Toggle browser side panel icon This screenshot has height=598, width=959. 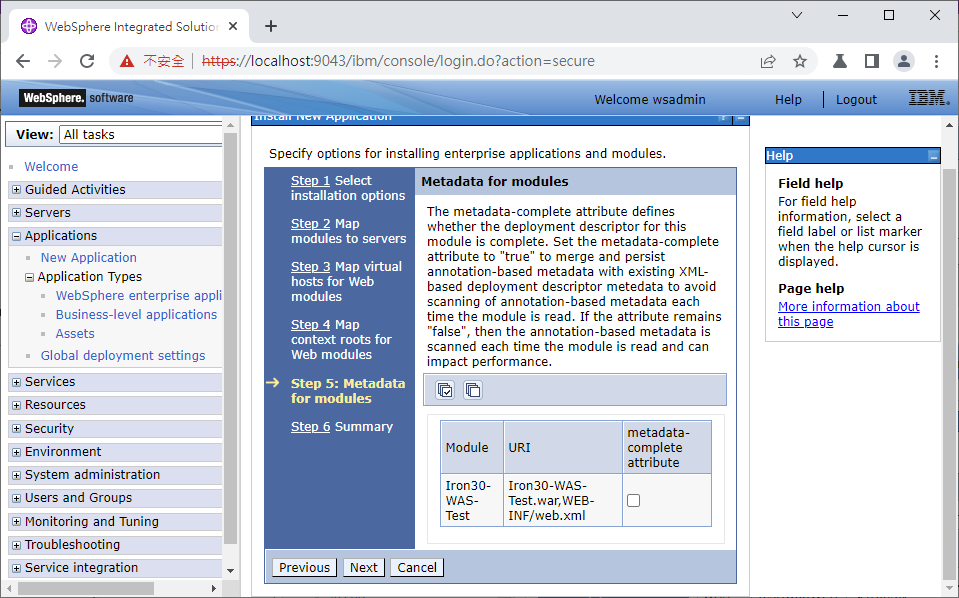click(x=872, y=61)
